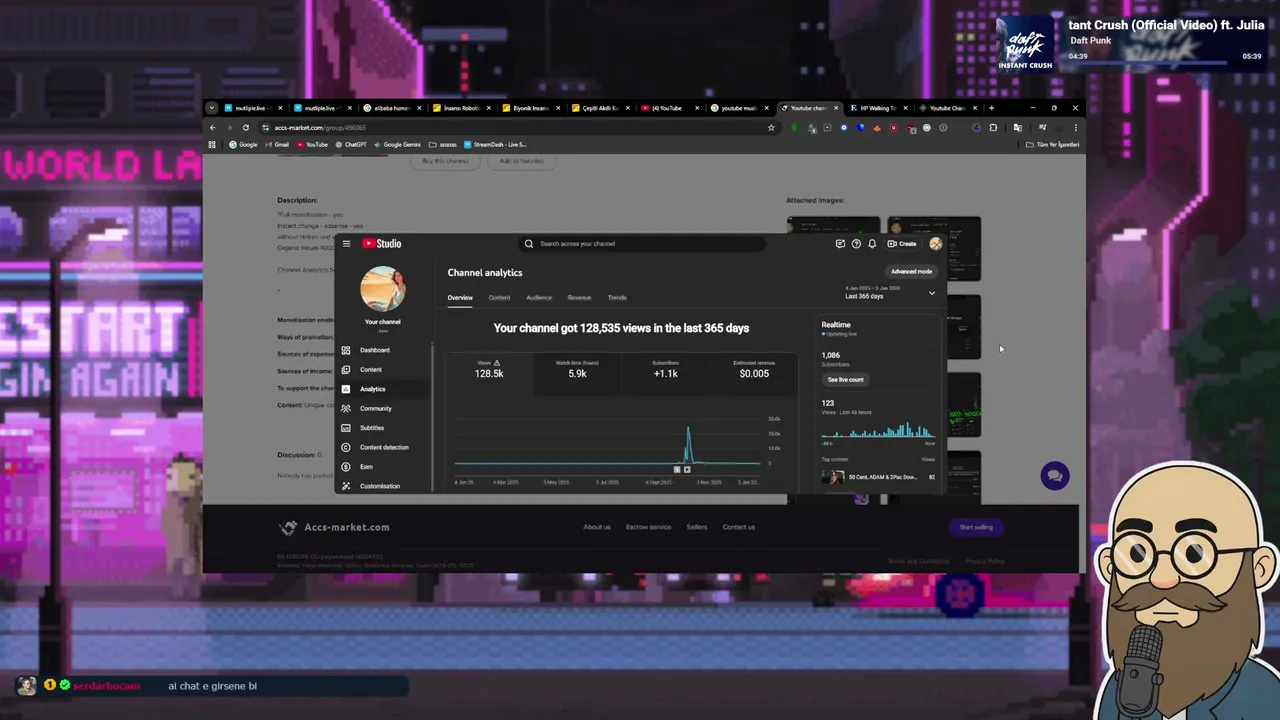
Task: Open the Studio account avatar
Action: tap(935, 243)
